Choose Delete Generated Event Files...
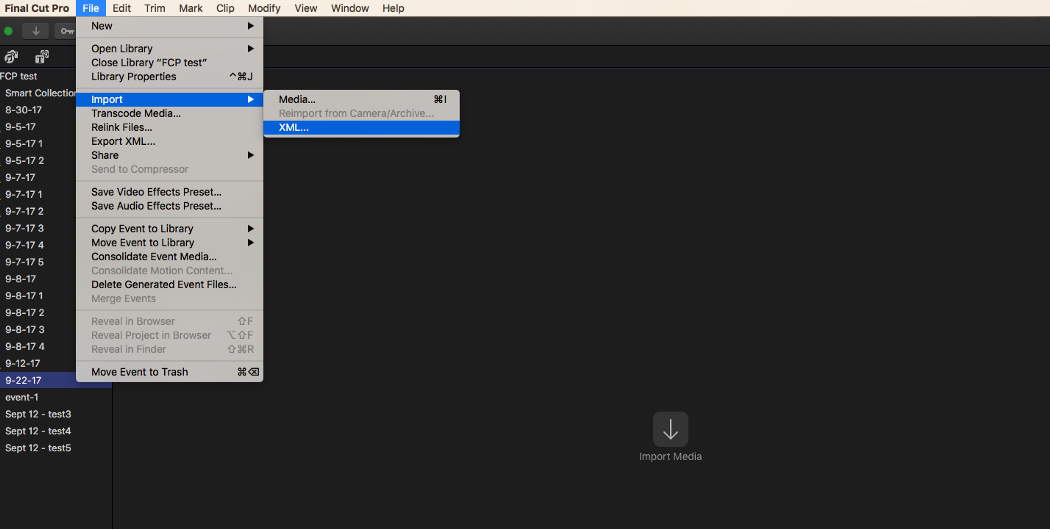Screen dimensions: 1050x529 [x=169, y=285]
